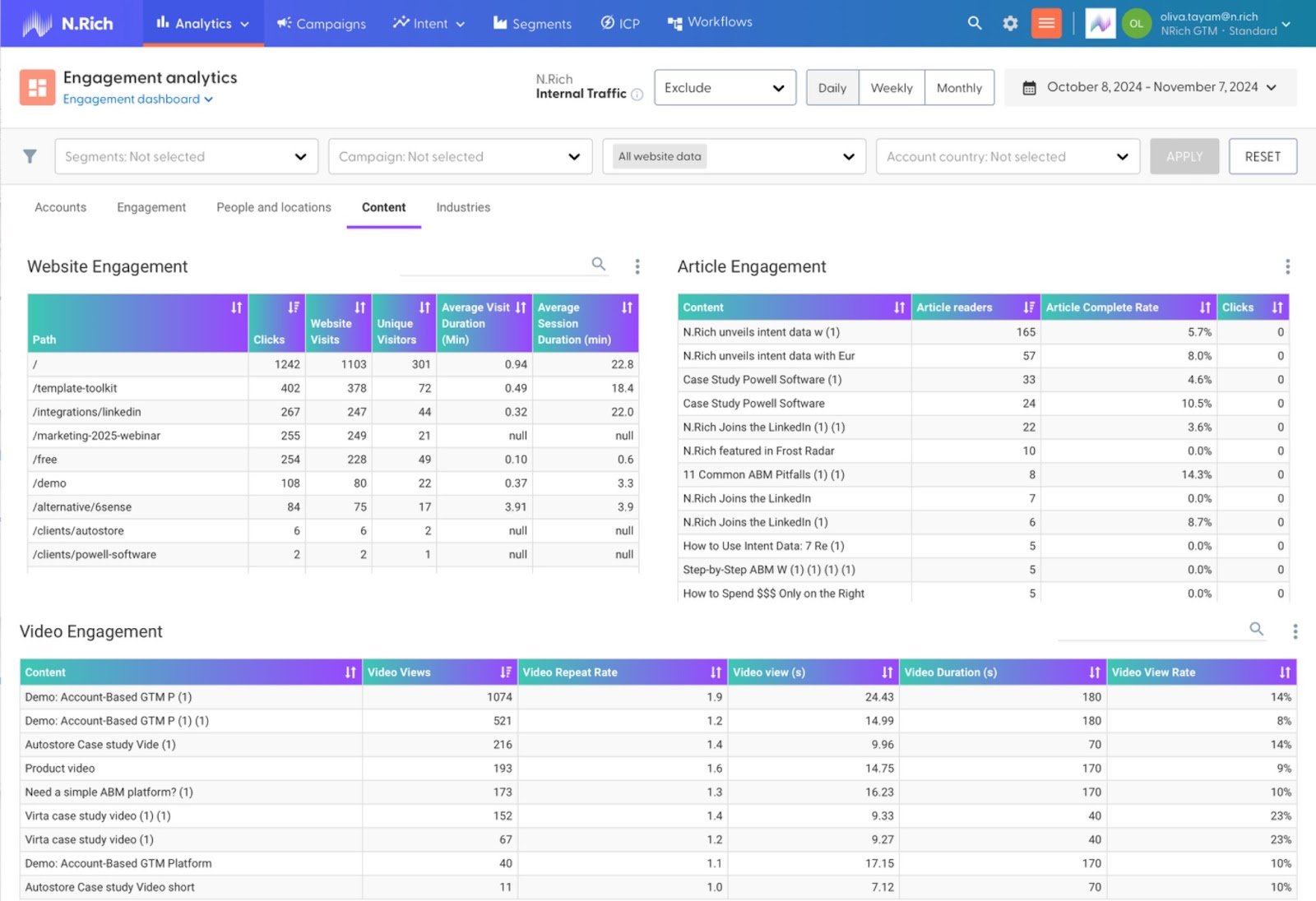Open the date range picker dropdown
1316x901 pixels.
[x=1151, y=87]
